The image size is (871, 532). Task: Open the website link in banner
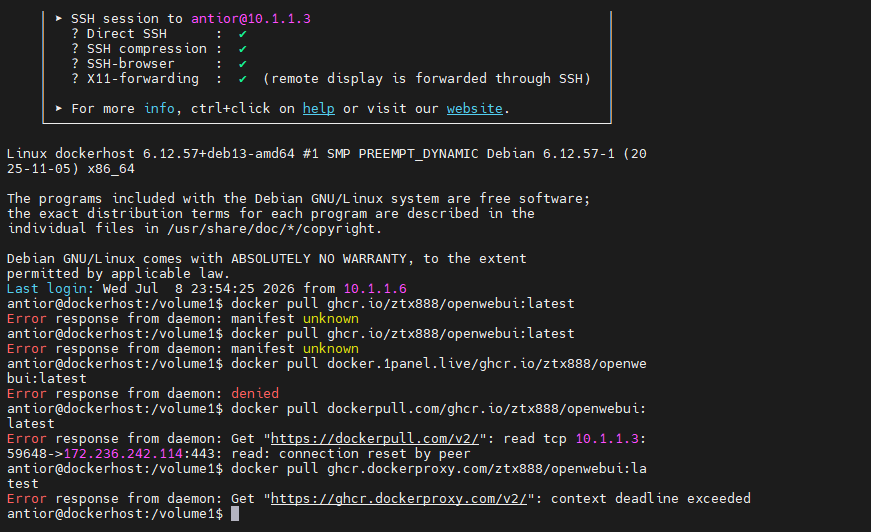pos(474,108)
